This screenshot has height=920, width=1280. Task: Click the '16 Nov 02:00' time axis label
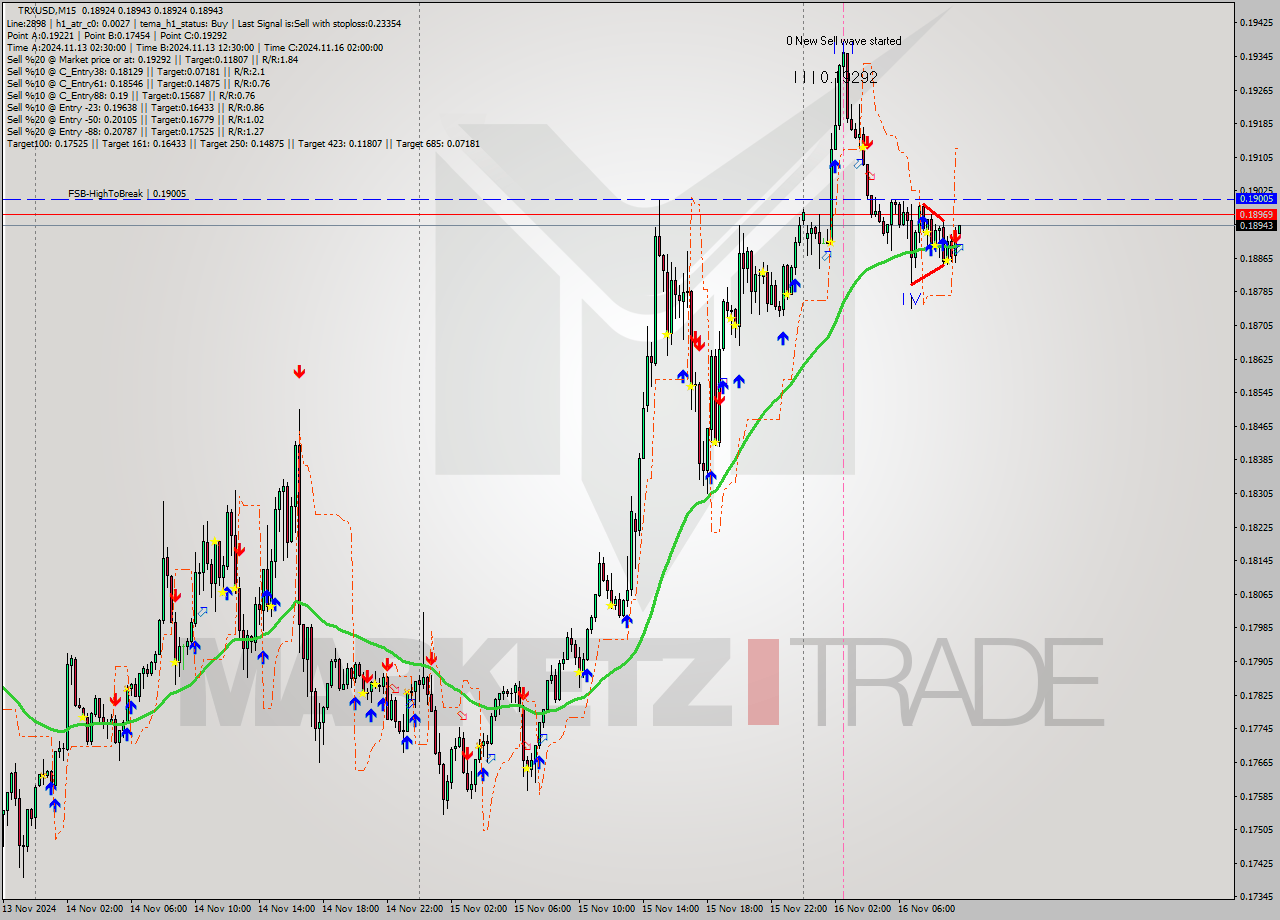[x=862, y=909]
